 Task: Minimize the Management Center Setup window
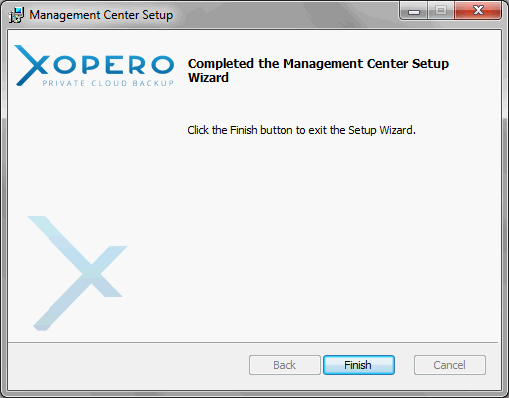[414, 11]
